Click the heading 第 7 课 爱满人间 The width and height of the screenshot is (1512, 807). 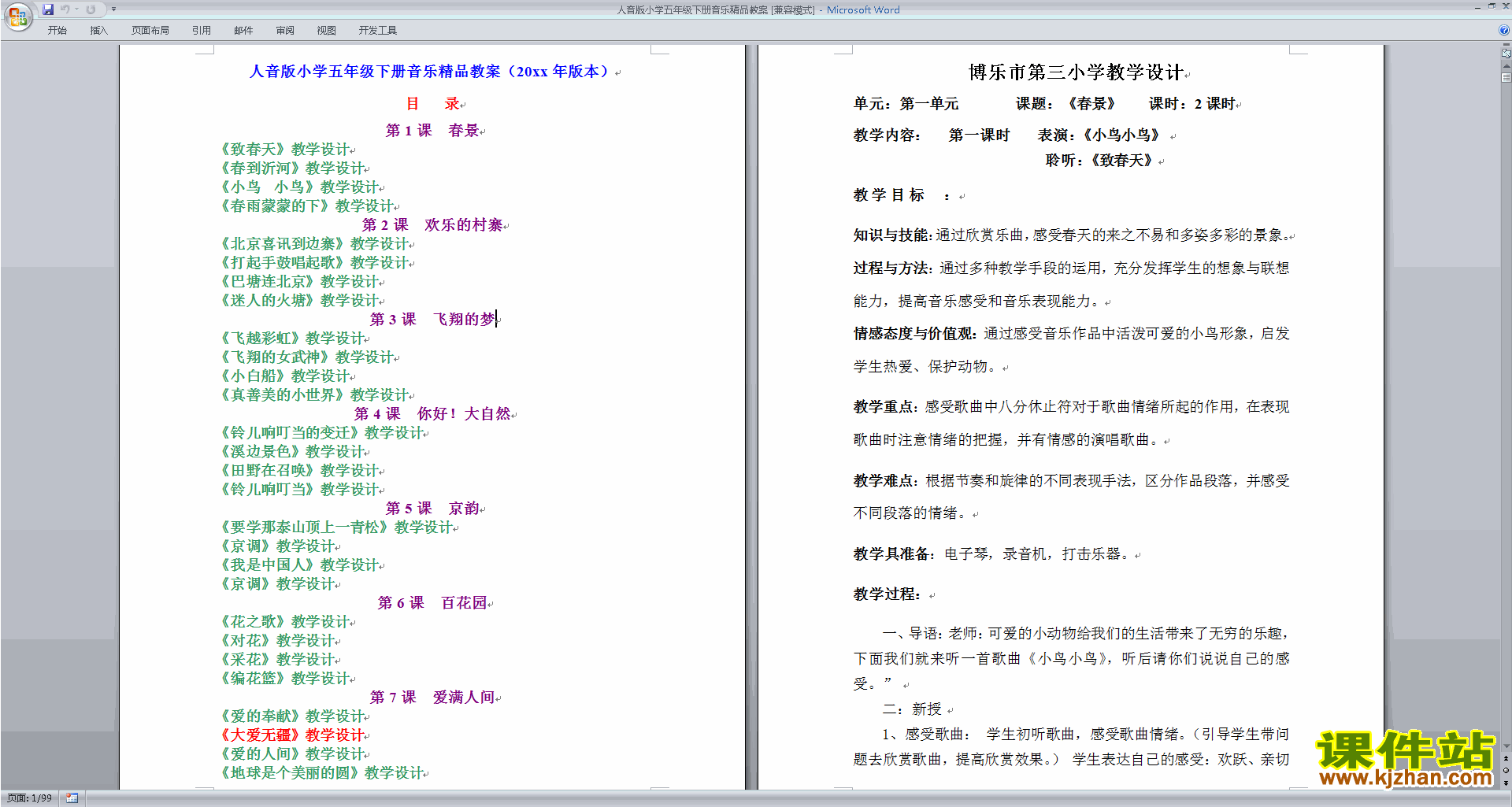(x=432, y=698)
